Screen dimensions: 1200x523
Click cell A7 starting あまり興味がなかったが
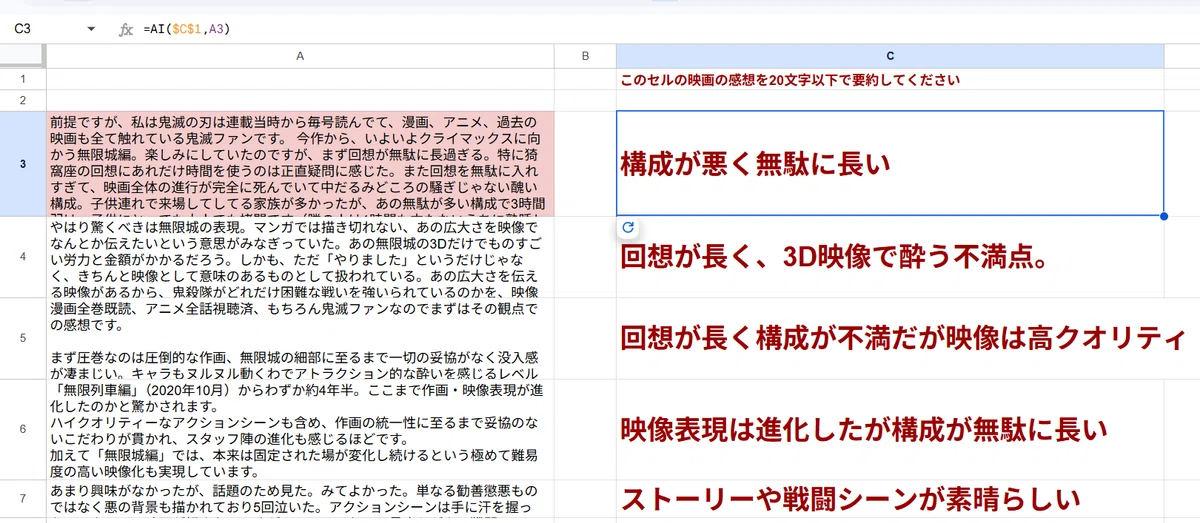pyautogui.click(x=300, y=500)
